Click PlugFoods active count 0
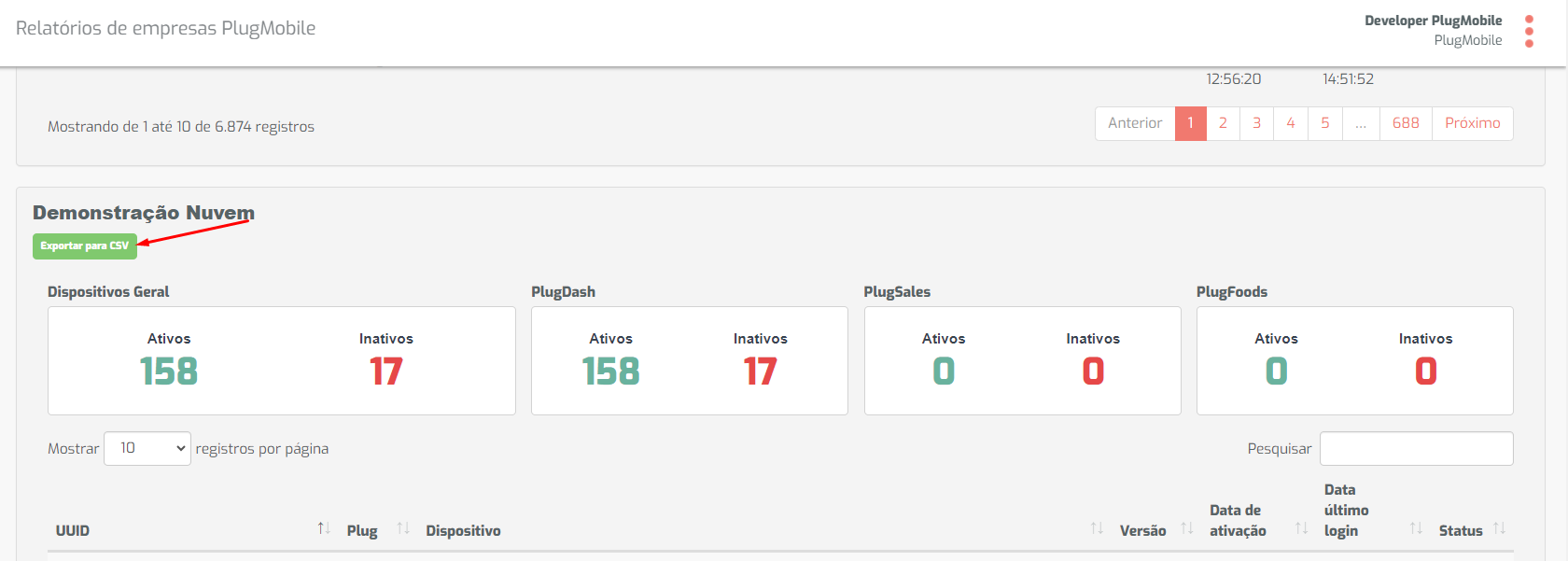Viewport: 1568px width, 561px height. 1277,372
